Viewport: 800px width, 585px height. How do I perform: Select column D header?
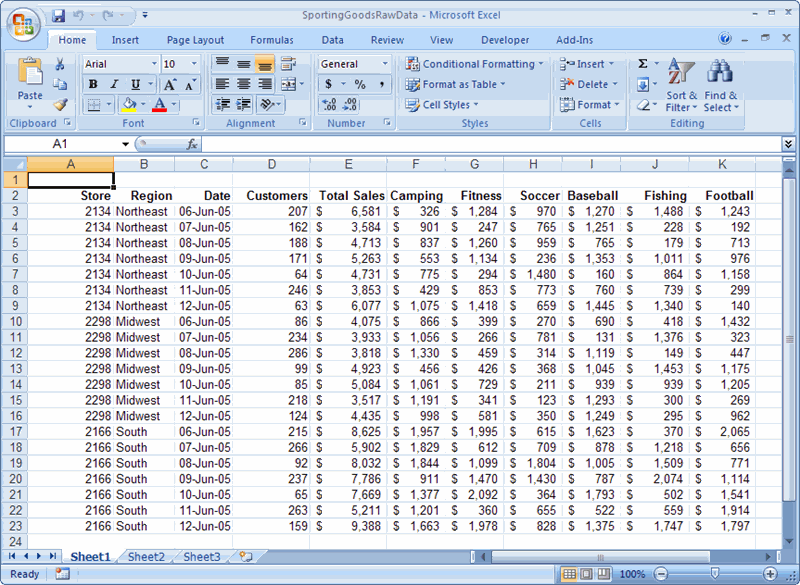pyautogui.click(x=271, y=164)
